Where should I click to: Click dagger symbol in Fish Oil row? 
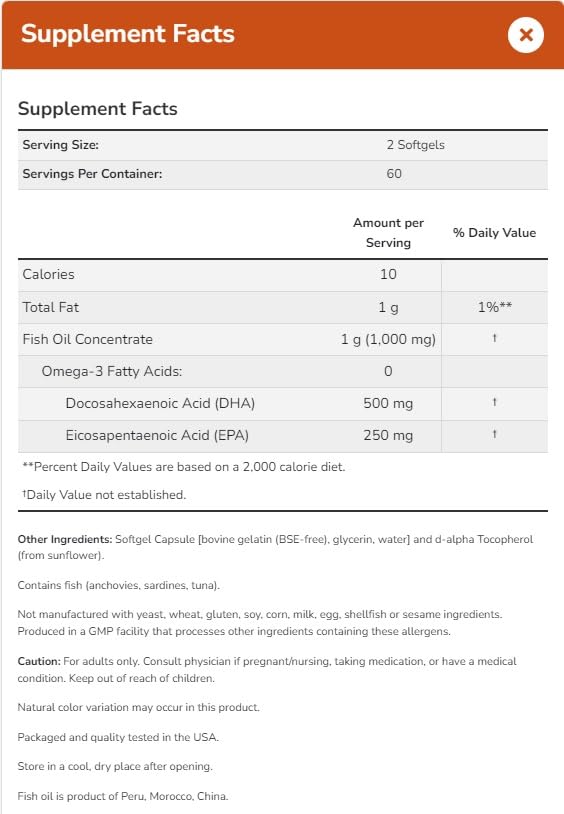point(494,338)
